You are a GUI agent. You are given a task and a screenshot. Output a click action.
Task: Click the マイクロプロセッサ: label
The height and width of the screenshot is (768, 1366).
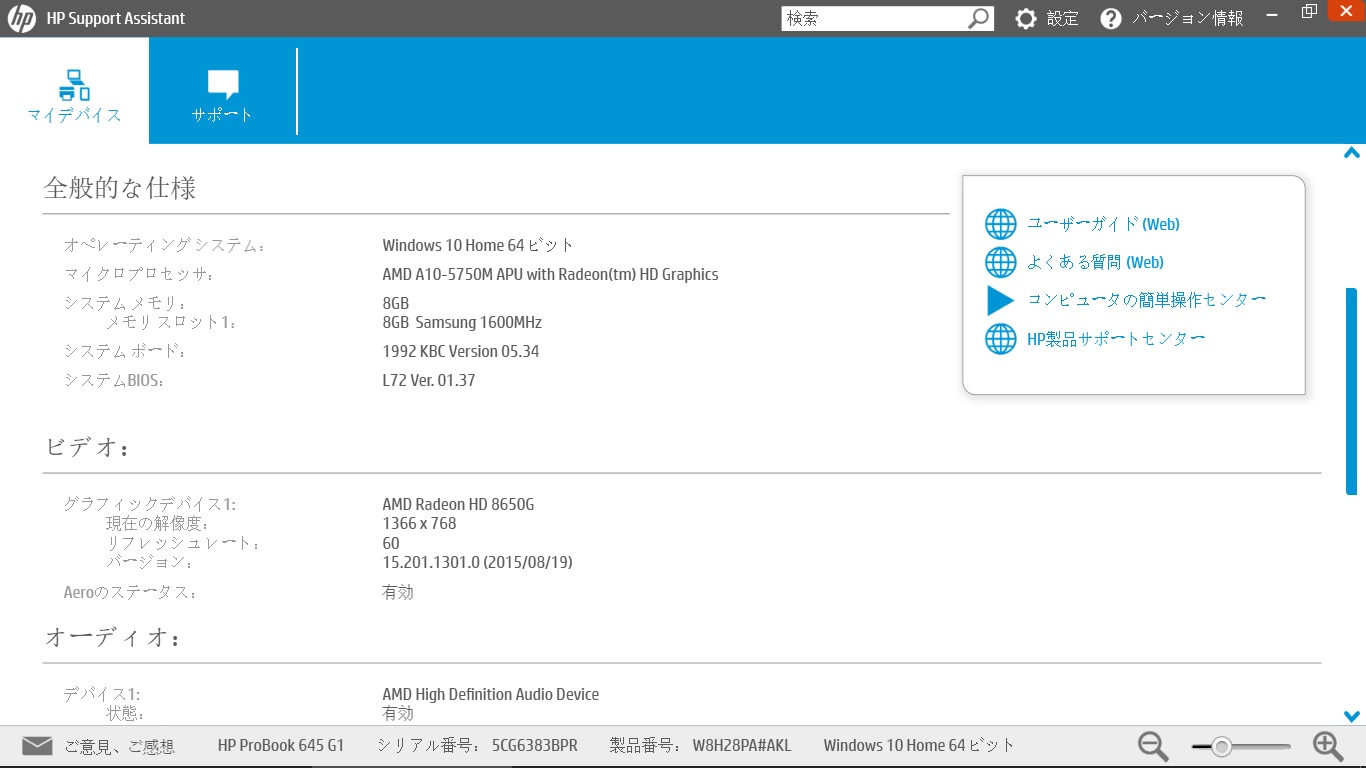[x=139, y=274]
